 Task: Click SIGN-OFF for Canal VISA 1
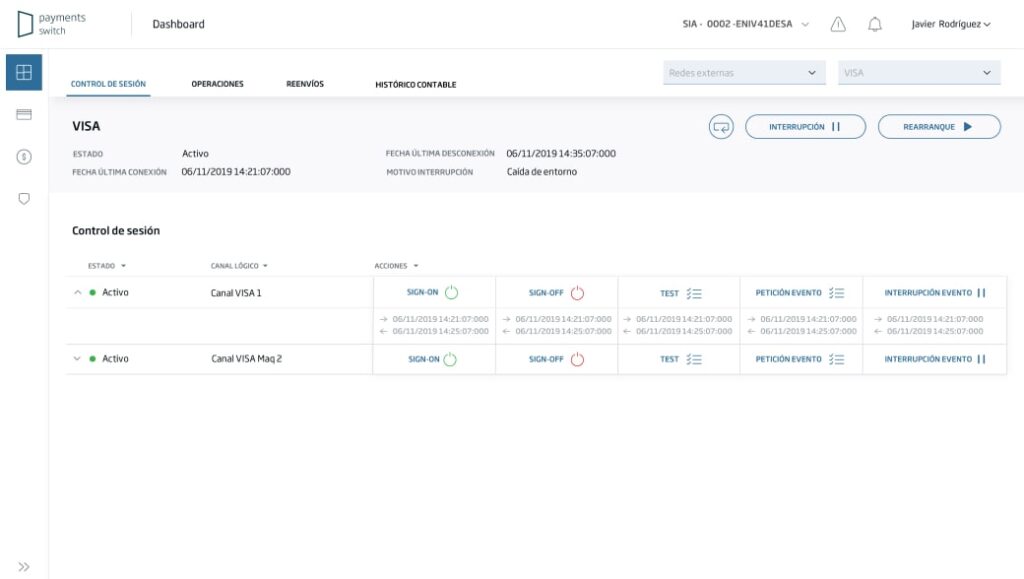pyautogui.click(x=556, y=293)
